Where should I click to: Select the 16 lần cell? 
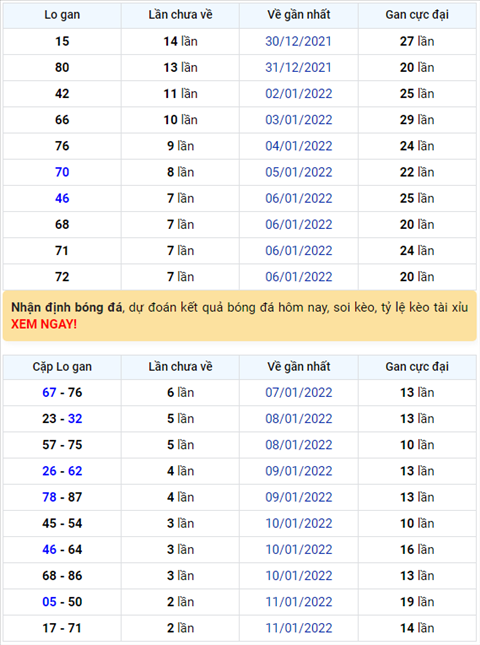[417, 550]
